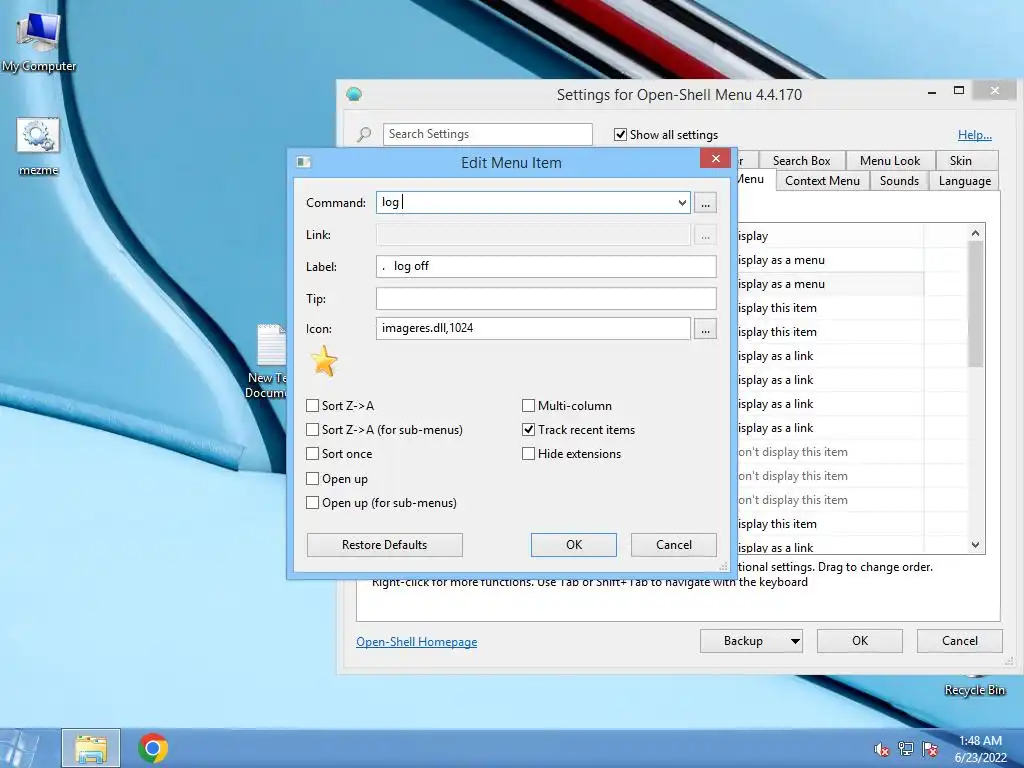Uncheck Track recent items

coord(528,430)
